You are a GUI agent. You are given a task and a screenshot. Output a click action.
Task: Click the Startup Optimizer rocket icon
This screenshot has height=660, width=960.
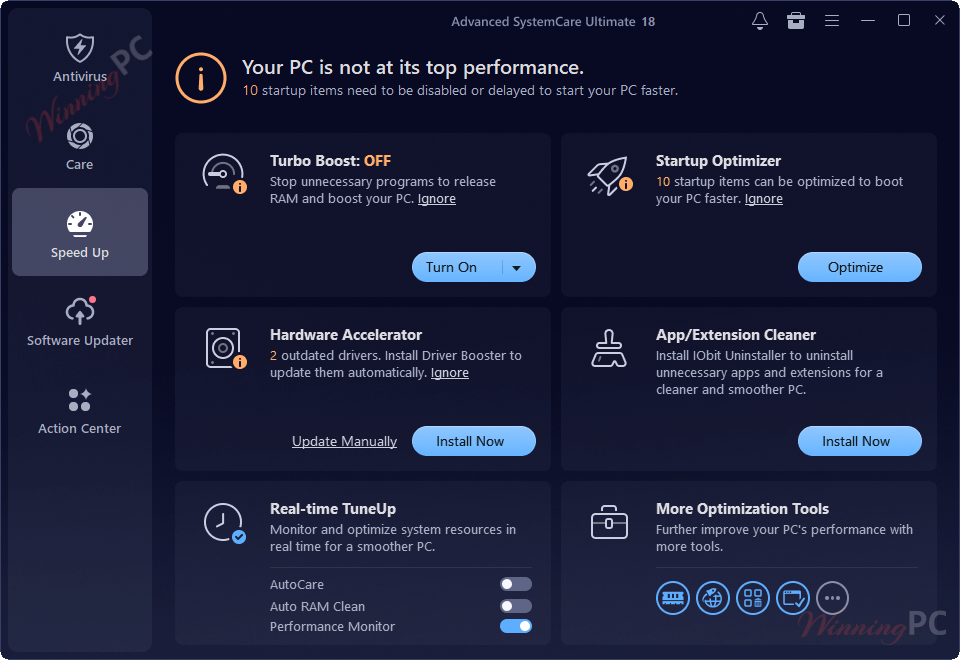pyautogui.click(x=609, y=175)
